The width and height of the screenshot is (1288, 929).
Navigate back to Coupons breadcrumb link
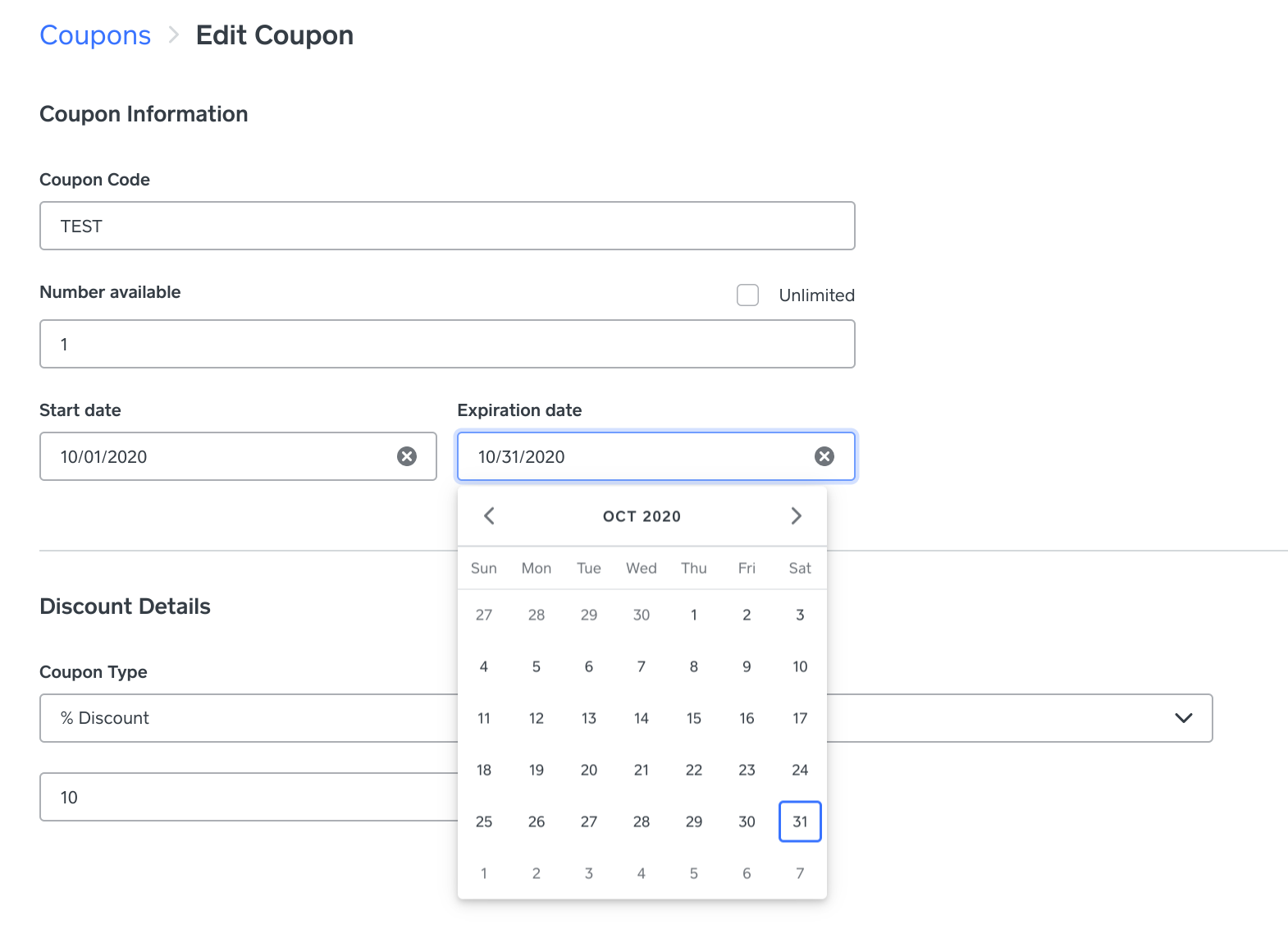click(x=95, y=35)
